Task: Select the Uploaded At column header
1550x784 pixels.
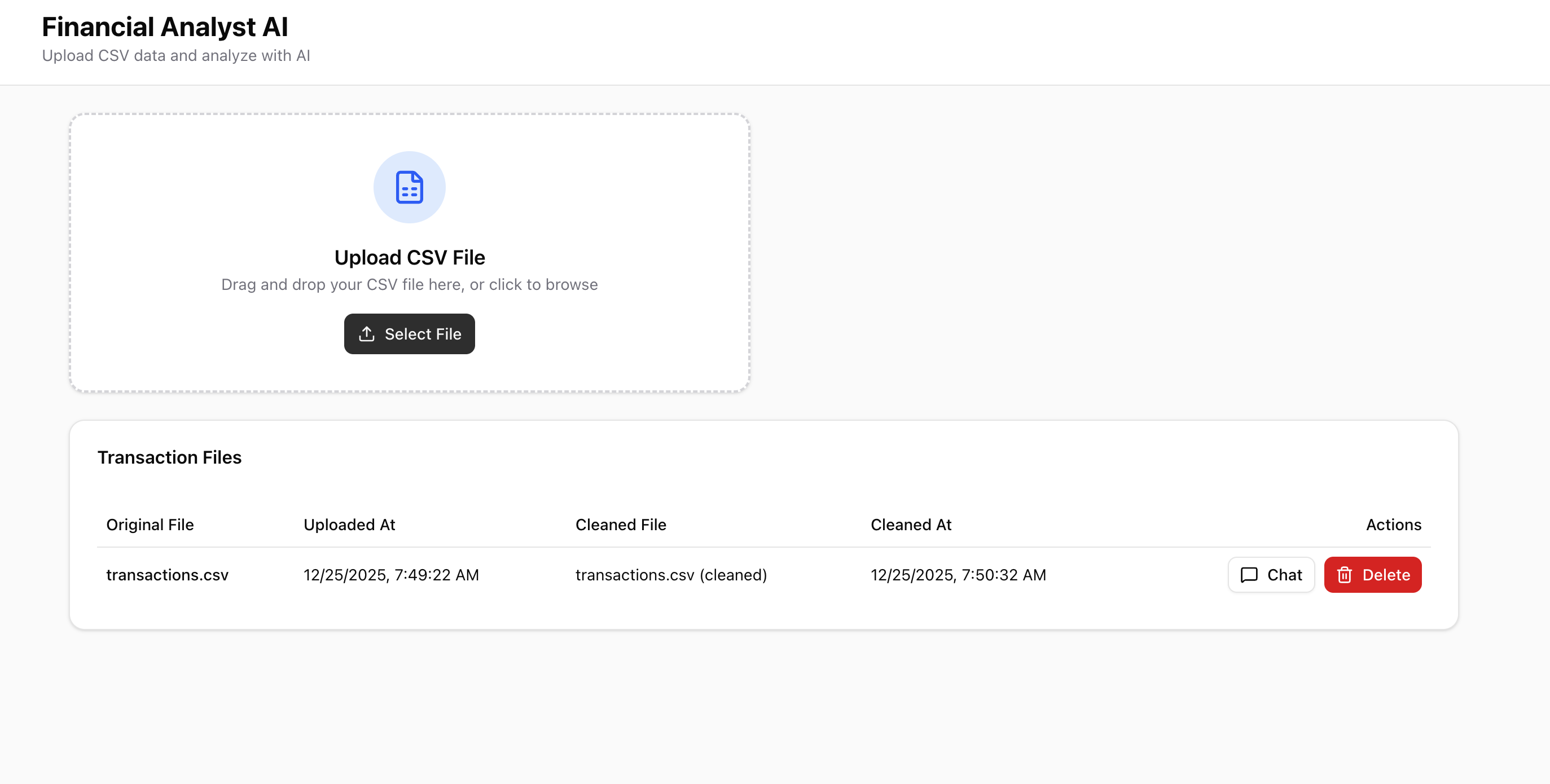Action: [349, 525]
